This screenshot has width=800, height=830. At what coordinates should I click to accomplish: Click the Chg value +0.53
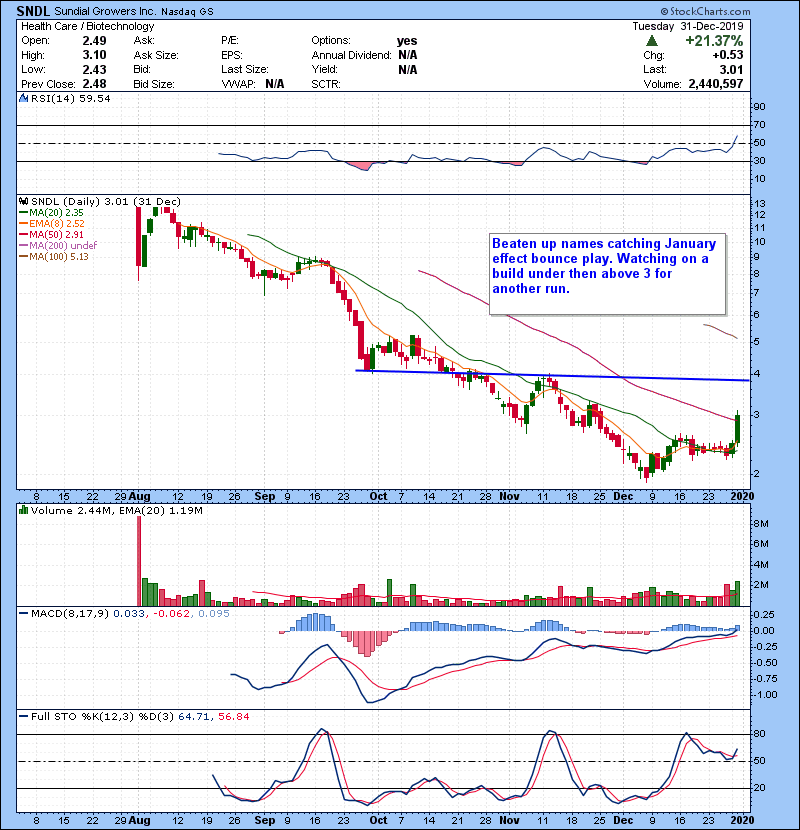[x=728, y=55]
